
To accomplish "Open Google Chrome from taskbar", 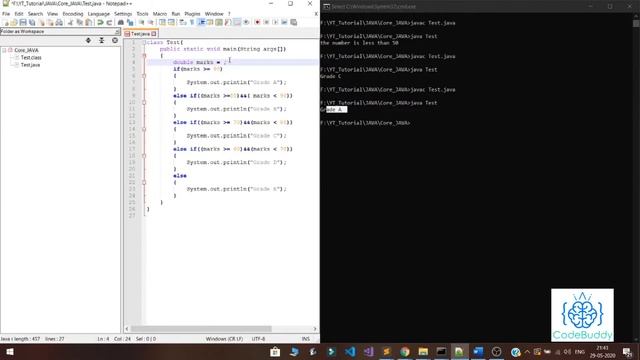I will point(404,351).
